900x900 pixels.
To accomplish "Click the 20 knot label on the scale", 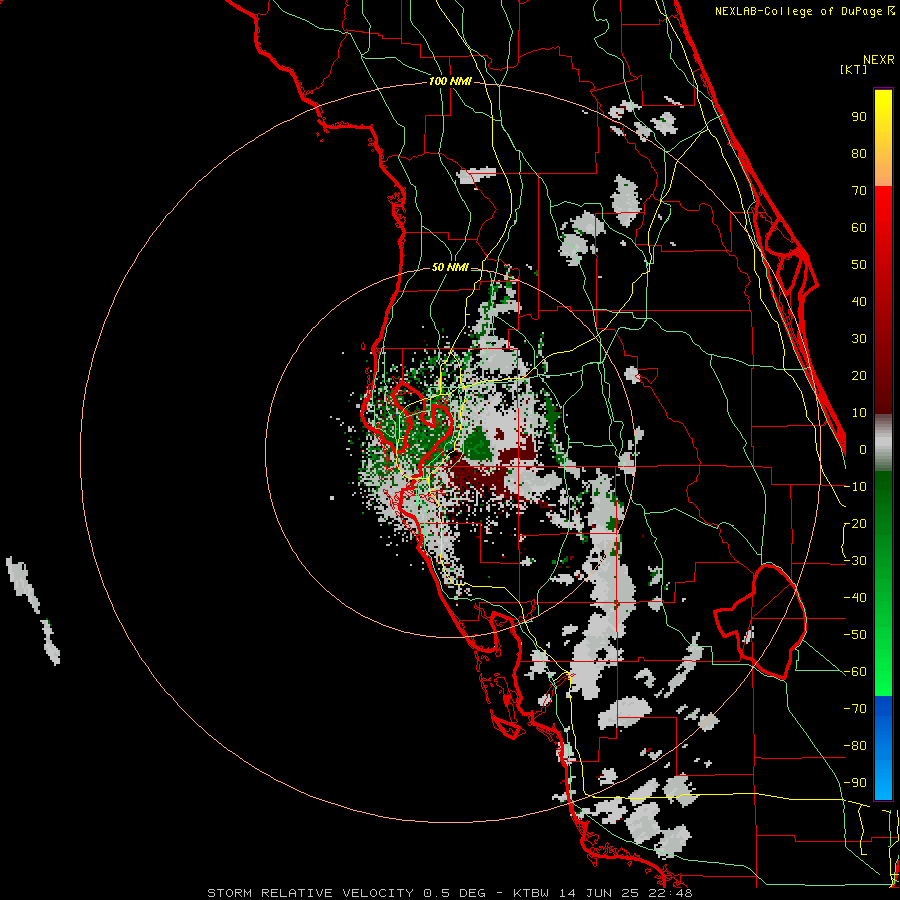I will [859, 376].
